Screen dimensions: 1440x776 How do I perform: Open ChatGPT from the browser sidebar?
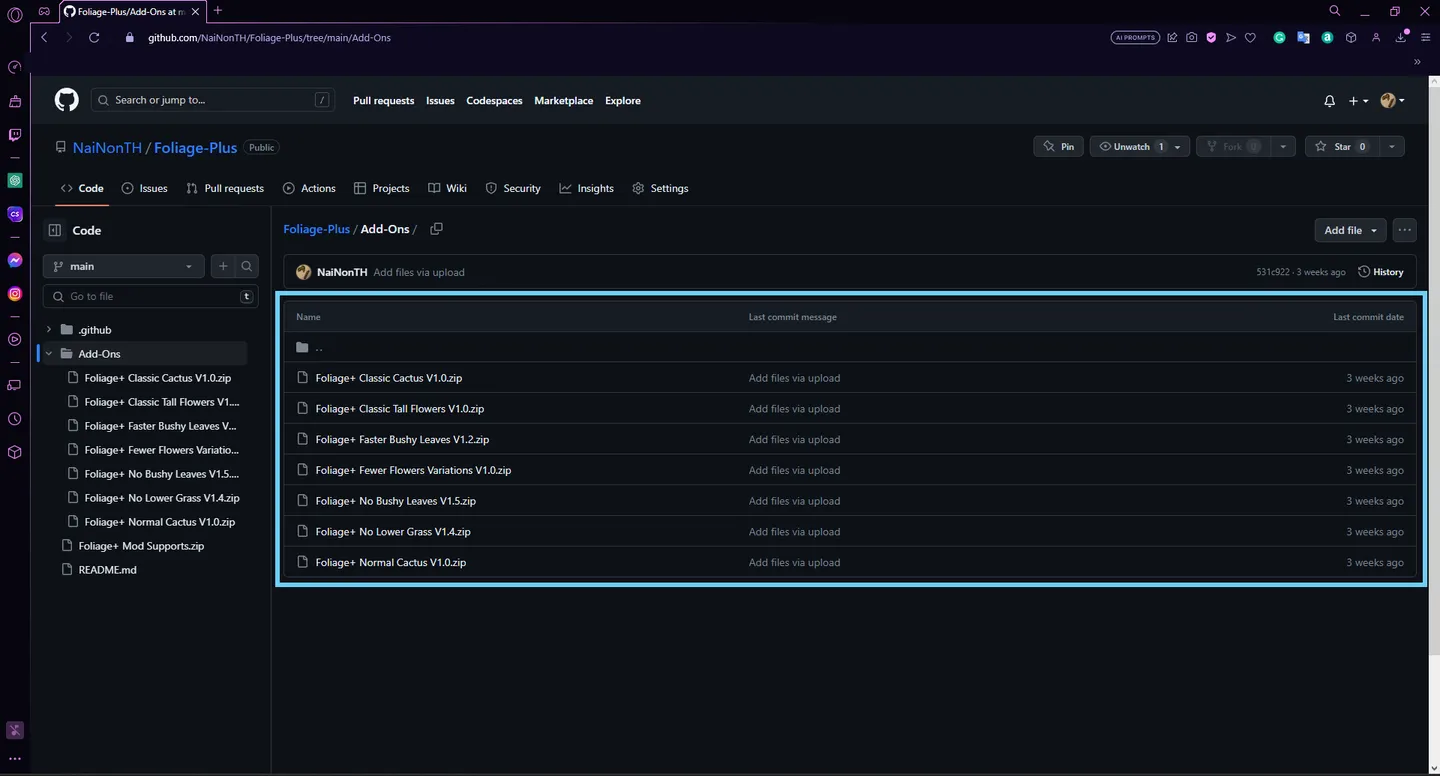15,181
